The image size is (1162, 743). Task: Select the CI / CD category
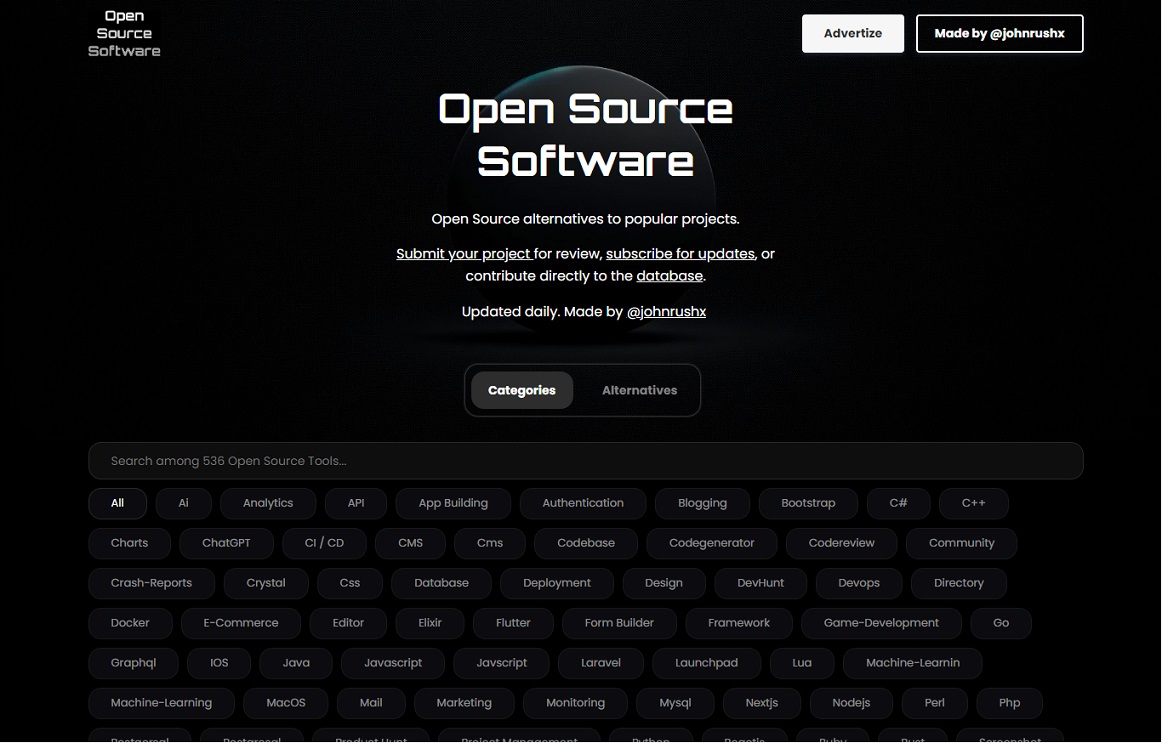(x=324, y=543)
